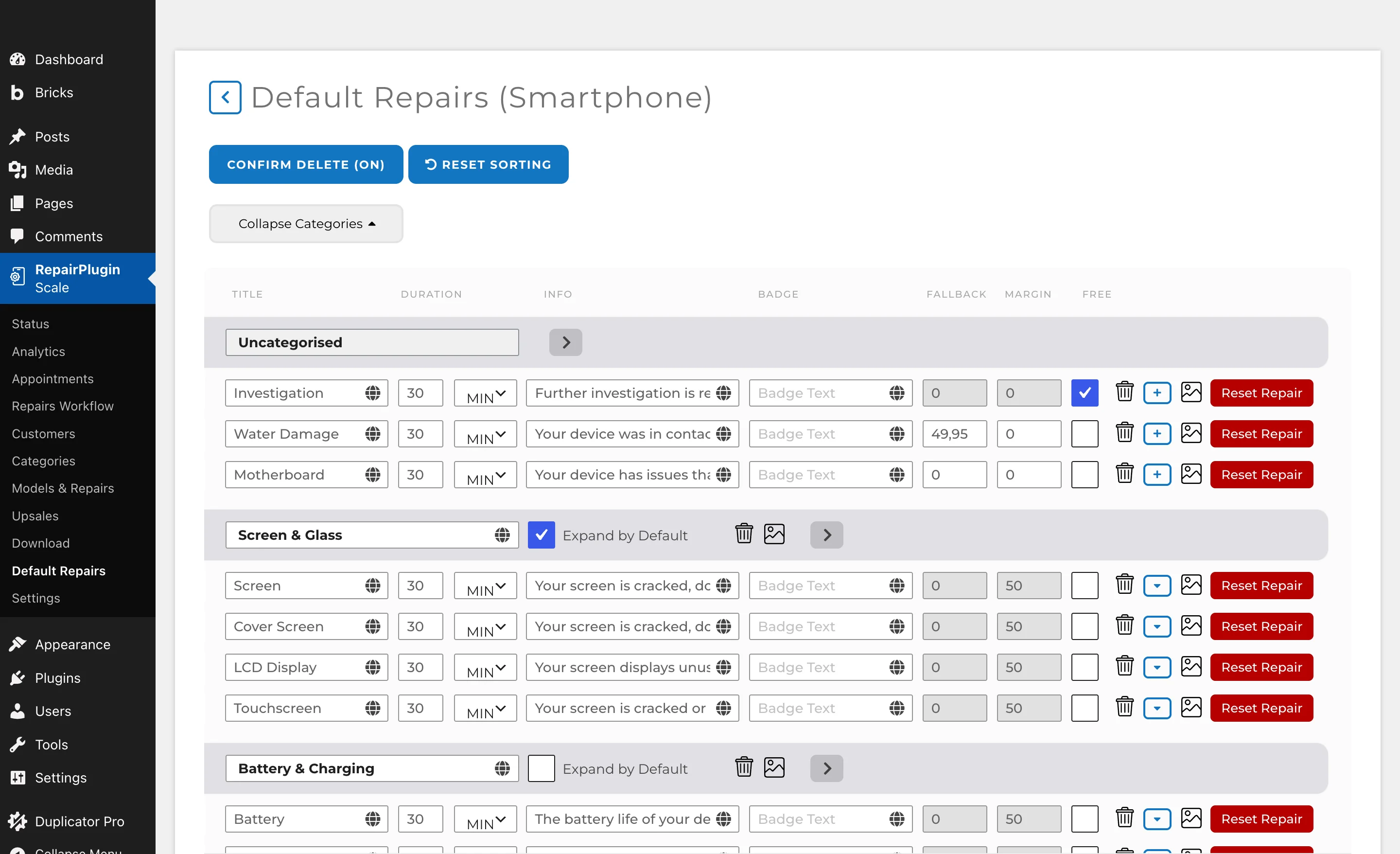Expand the Uncategorised category chevron
This screenshot has width=1400, height=854.
[x=565, y=342]
